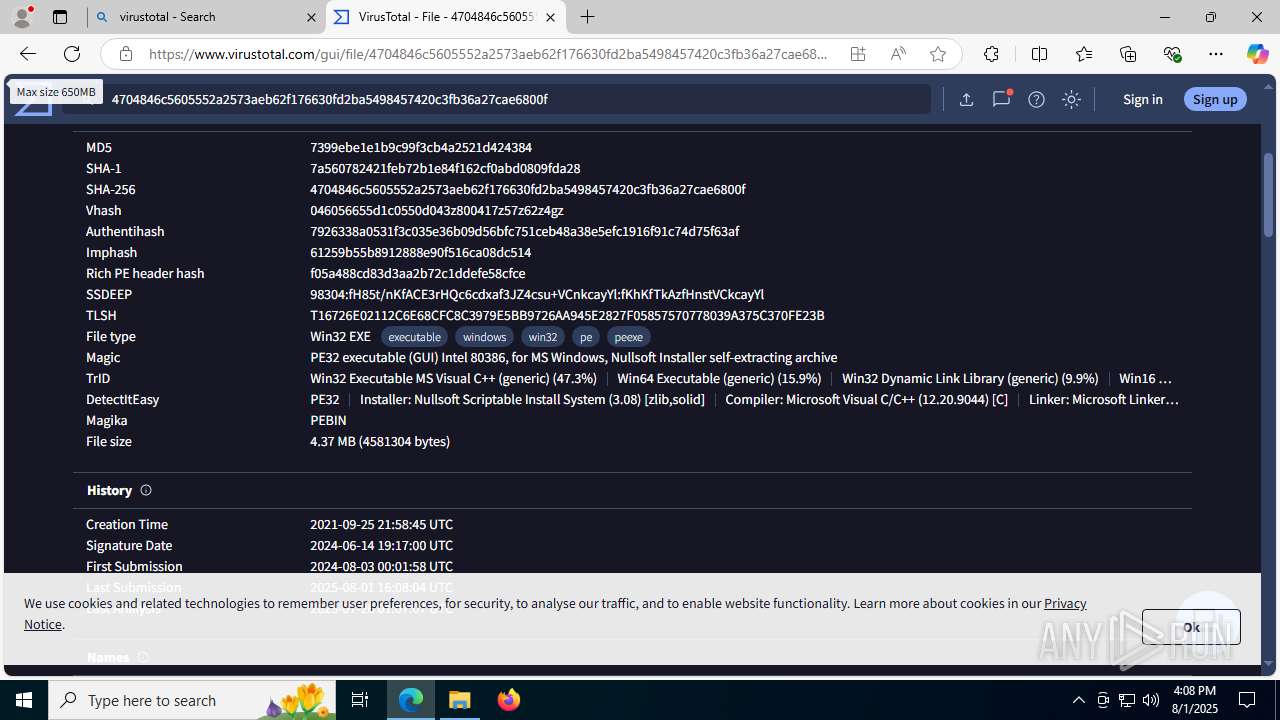Focus the browser address bar URL
This screenshot has height=720, width=1280.
point(488,54)
